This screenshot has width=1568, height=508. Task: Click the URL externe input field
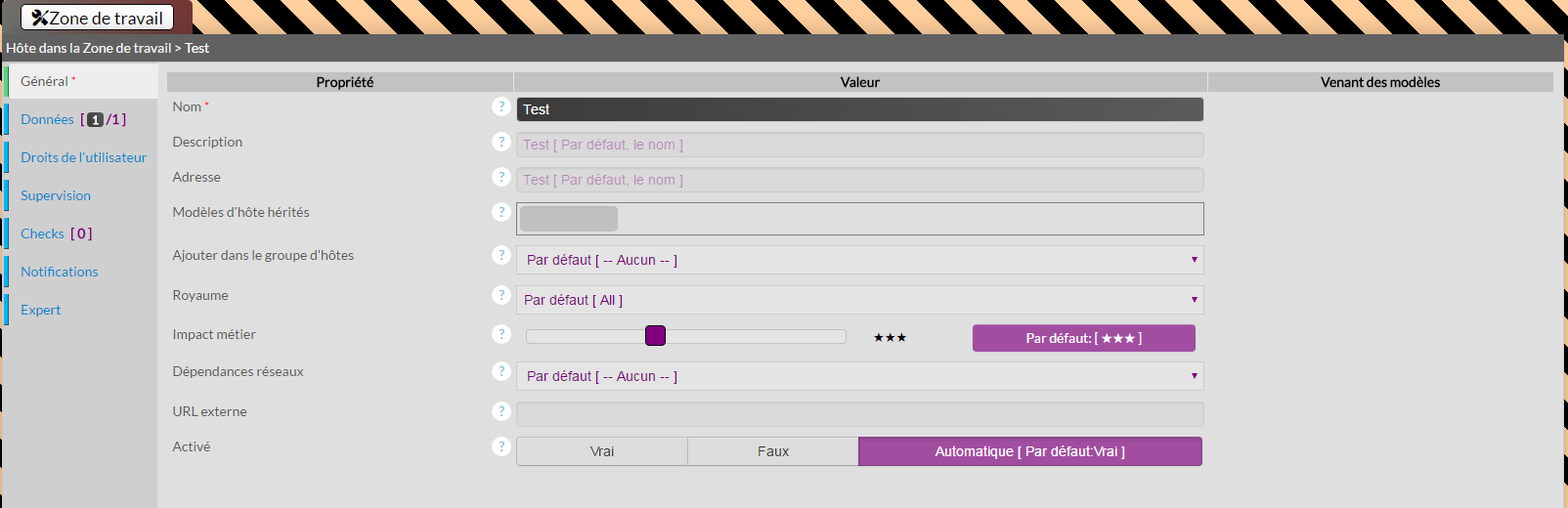[x=859, y=414]
